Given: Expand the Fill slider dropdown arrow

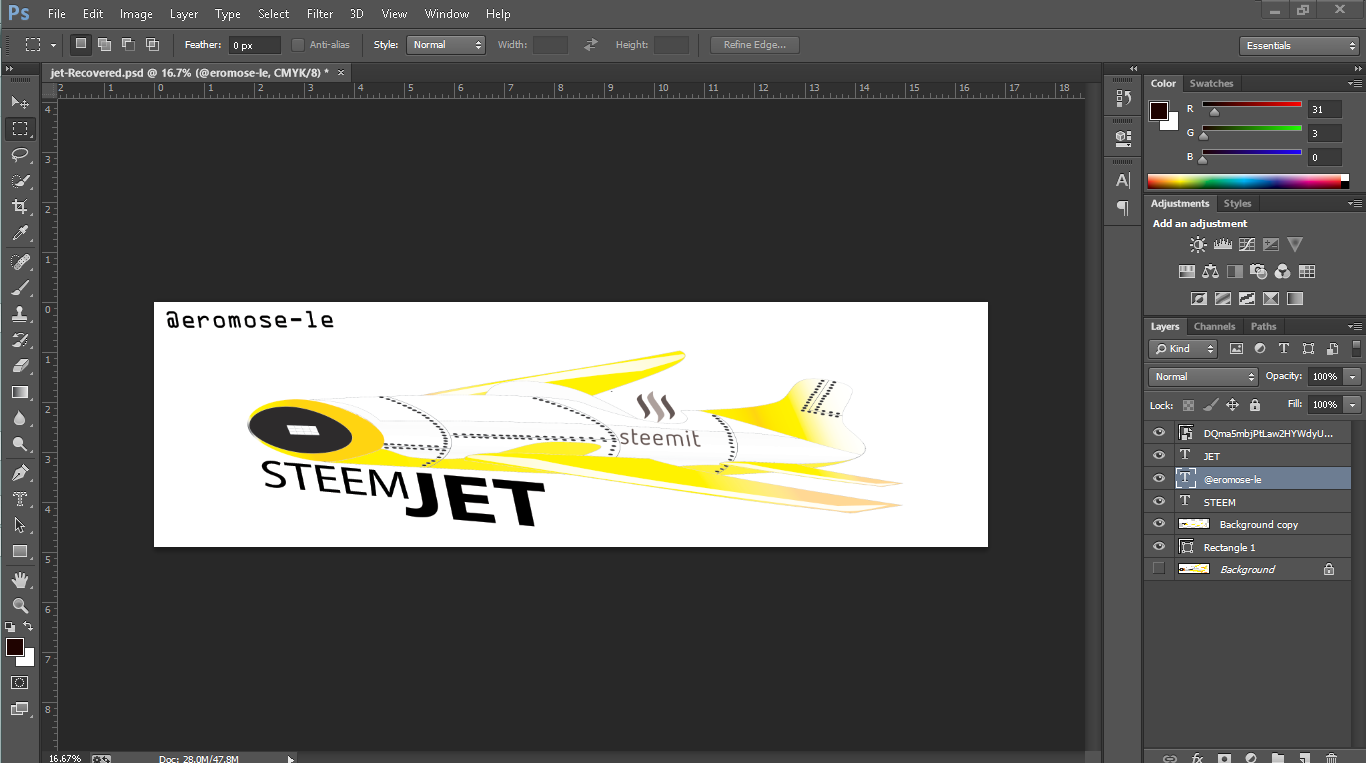Looking at the screenshot, I should 1353,405.
